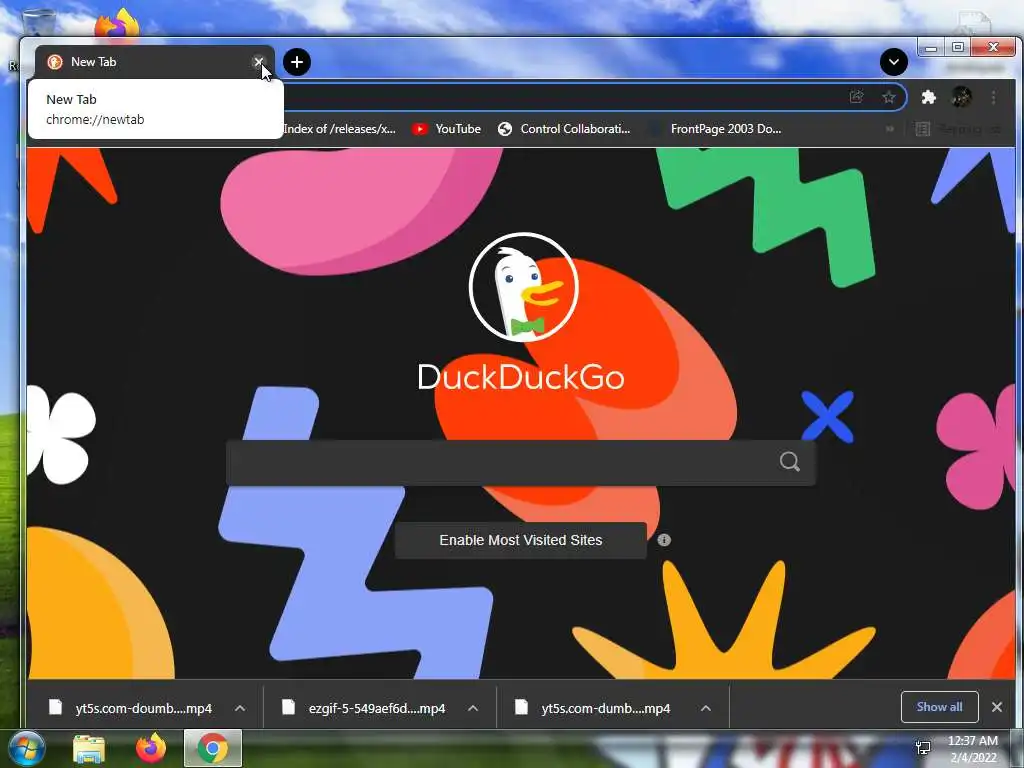1024x768 pixels.
Task: Click the DuckDuckGo wordmark text
Action: 520,377
